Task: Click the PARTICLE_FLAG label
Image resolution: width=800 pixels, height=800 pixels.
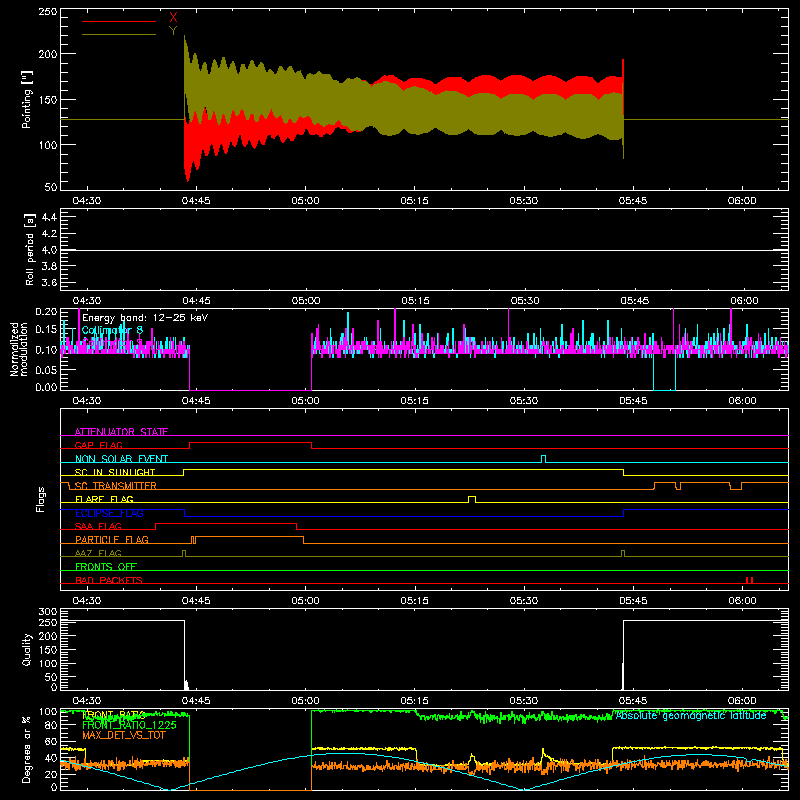Action: click(x=112, y=540)
